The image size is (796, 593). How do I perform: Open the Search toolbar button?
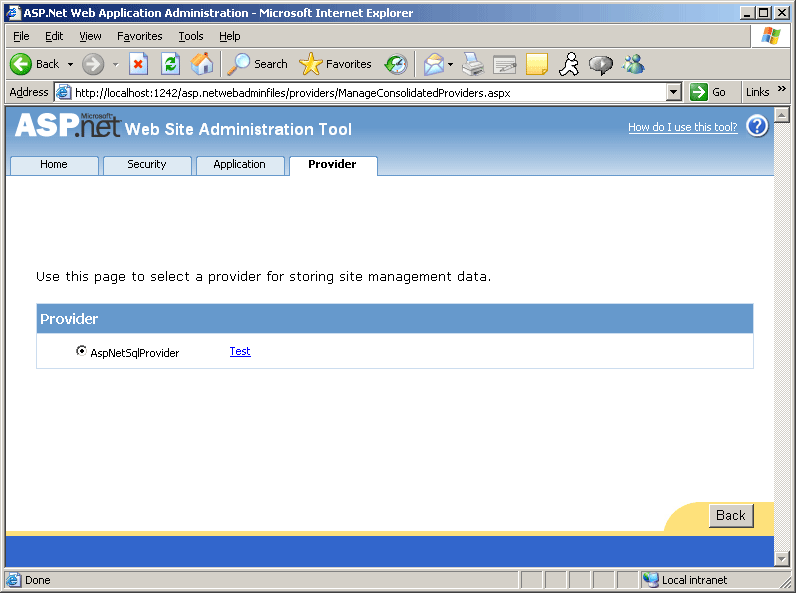258,64
